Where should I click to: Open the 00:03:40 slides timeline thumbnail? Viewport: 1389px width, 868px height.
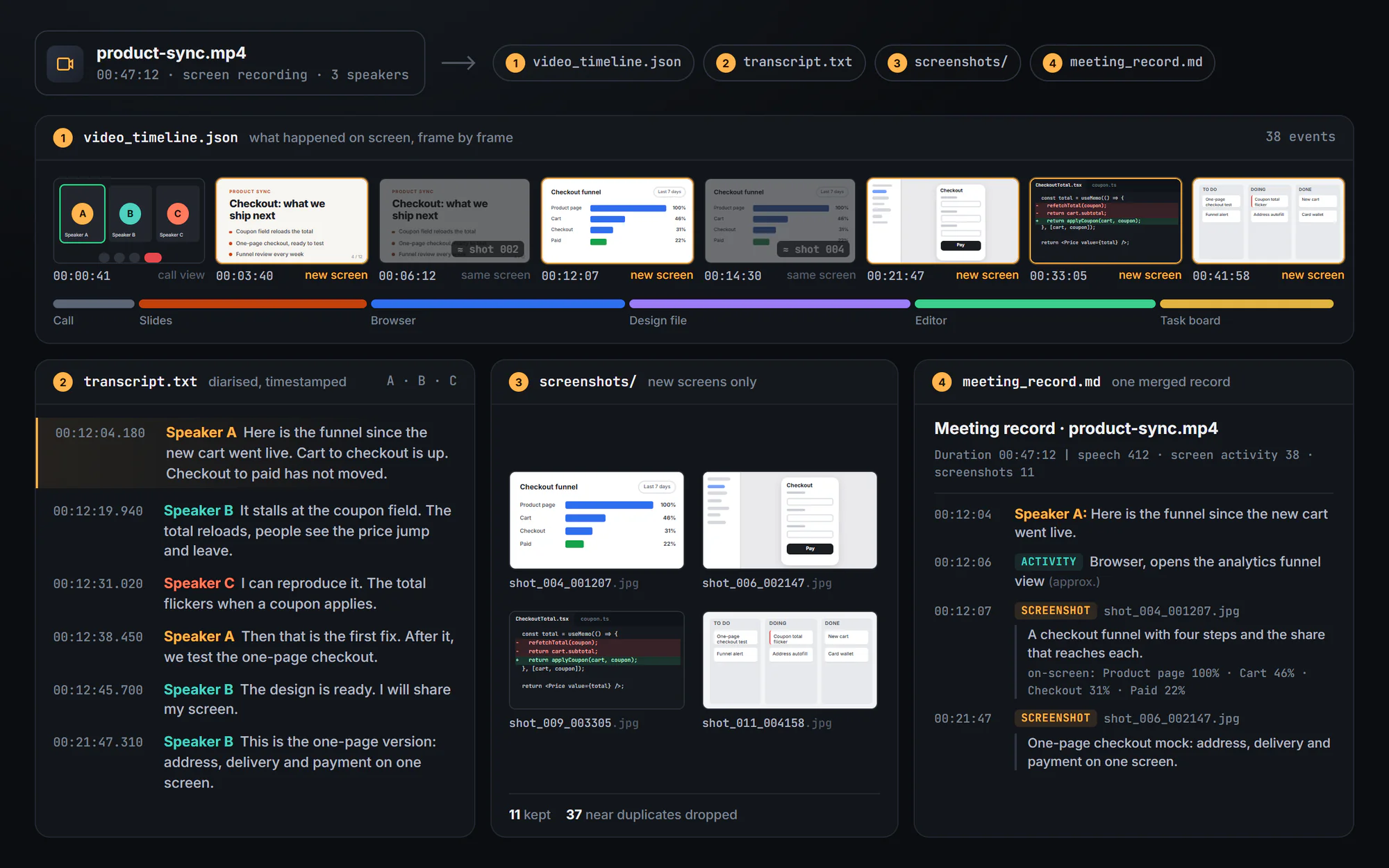292,221
